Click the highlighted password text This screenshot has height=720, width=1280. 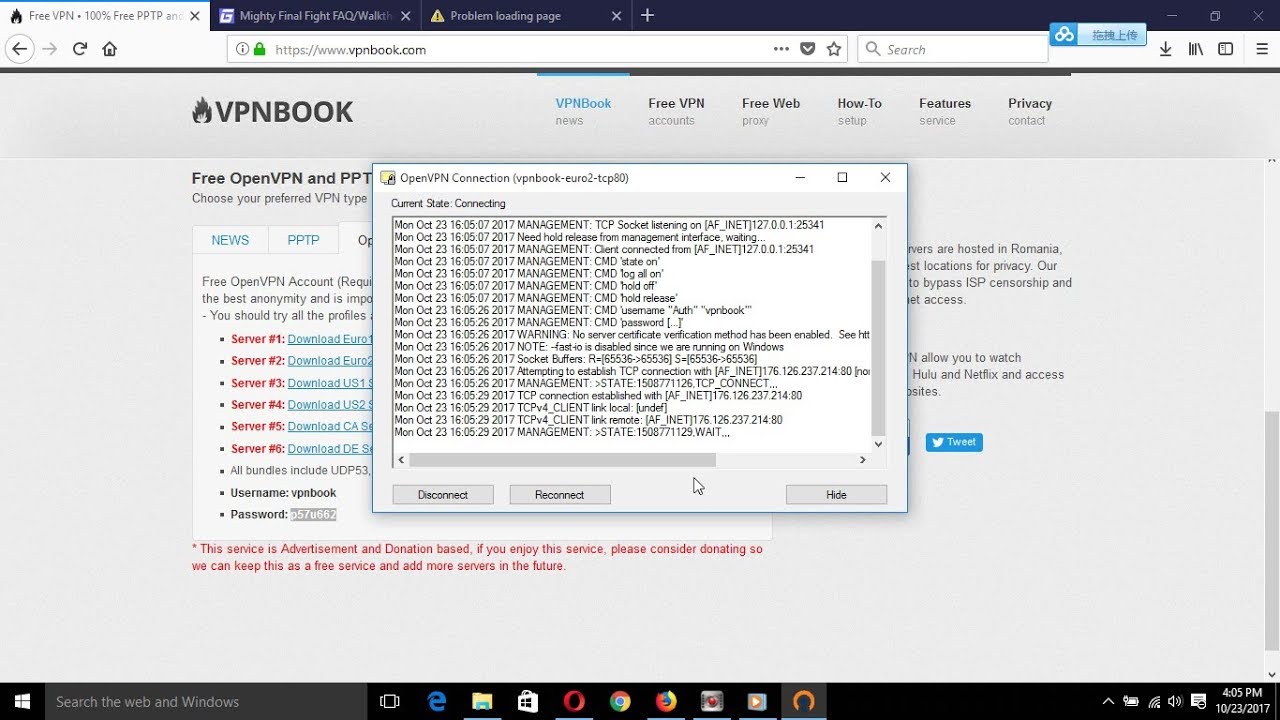[x=313, y=514]
